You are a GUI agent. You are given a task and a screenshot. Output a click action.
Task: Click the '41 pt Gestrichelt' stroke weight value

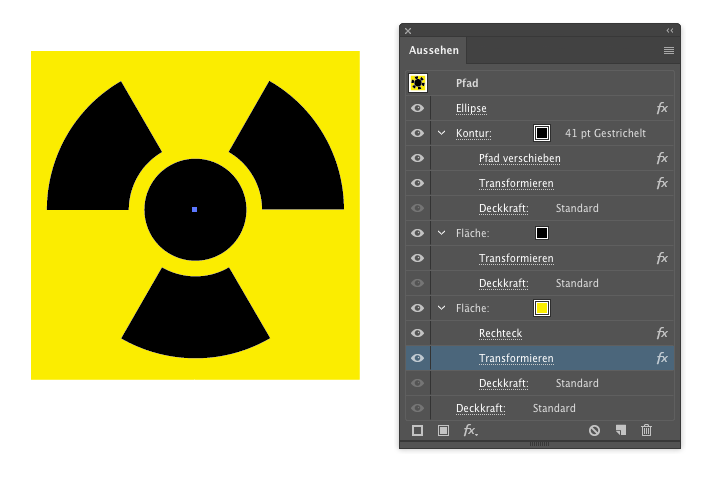tap(605, 133)
